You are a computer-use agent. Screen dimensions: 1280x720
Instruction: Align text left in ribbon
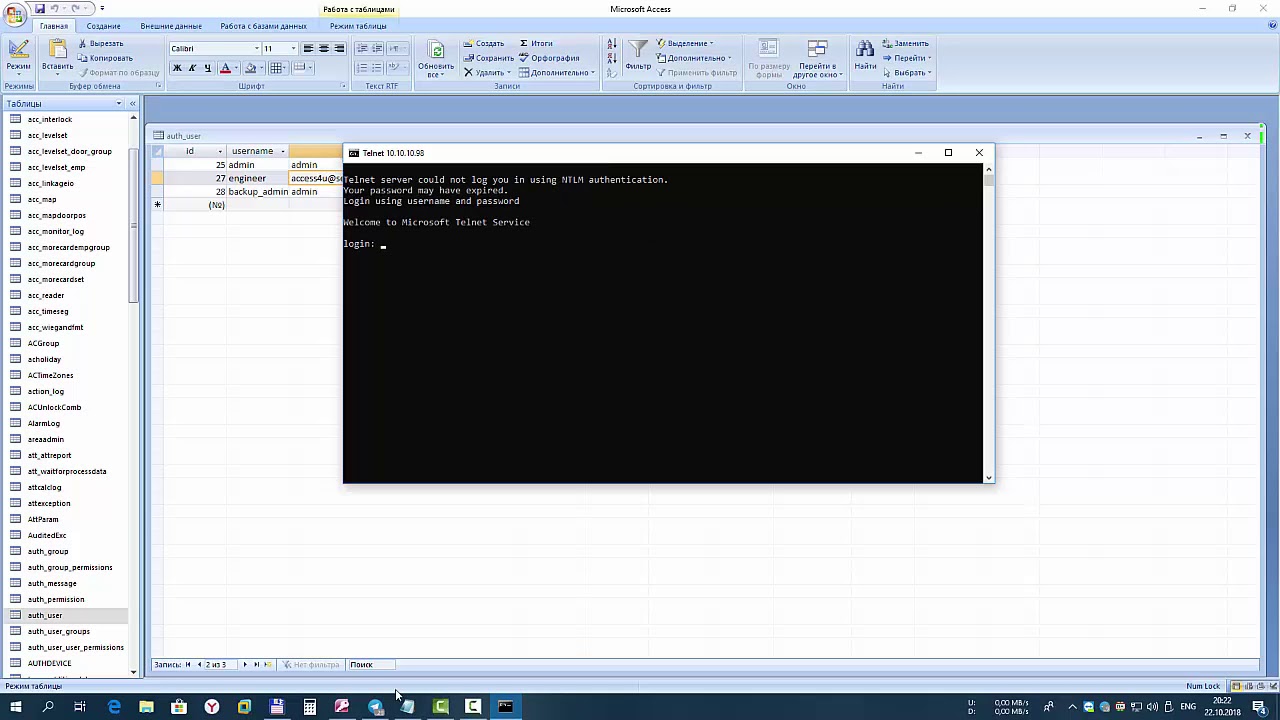point(308,48)
